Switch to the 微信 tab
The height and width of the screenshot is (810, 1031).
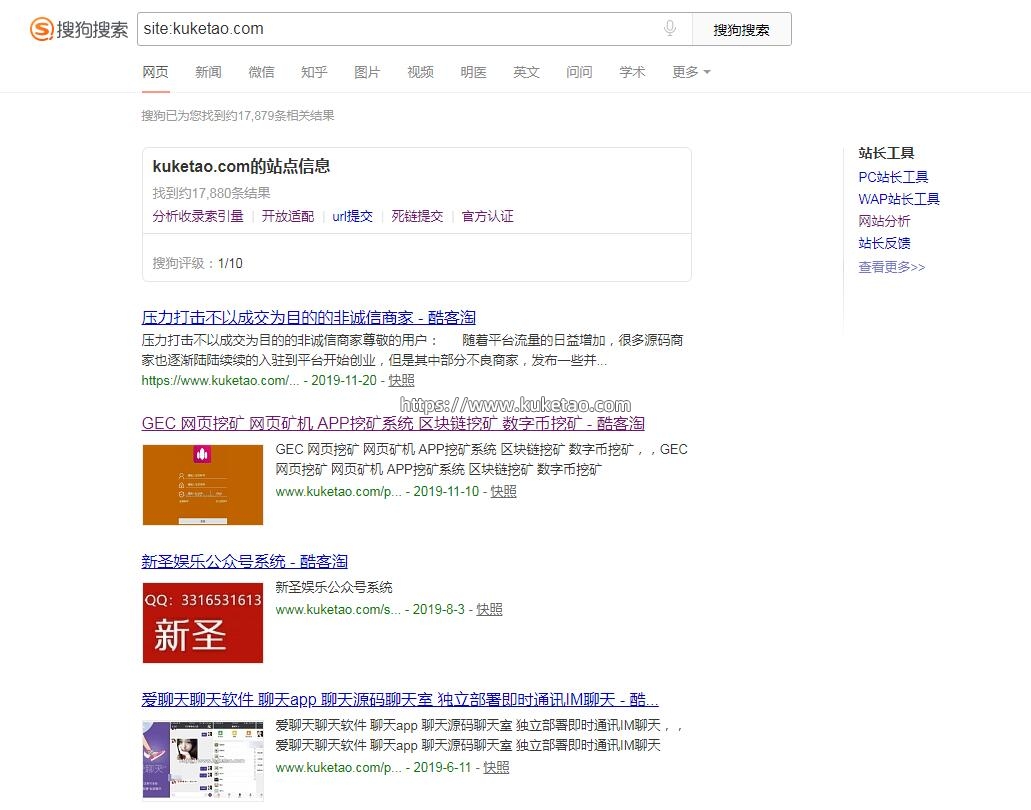(x=261, y=72)
